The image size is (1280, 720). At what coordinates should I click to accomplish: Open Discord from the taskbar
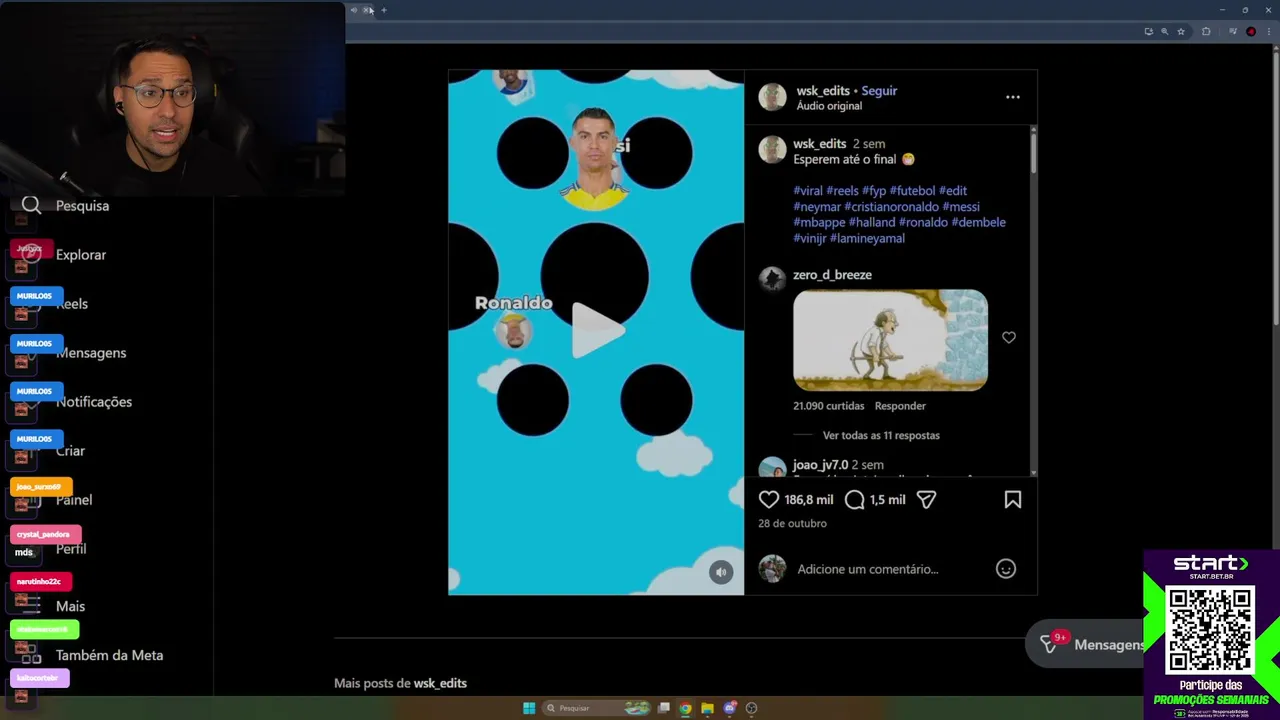click(730, 708)
